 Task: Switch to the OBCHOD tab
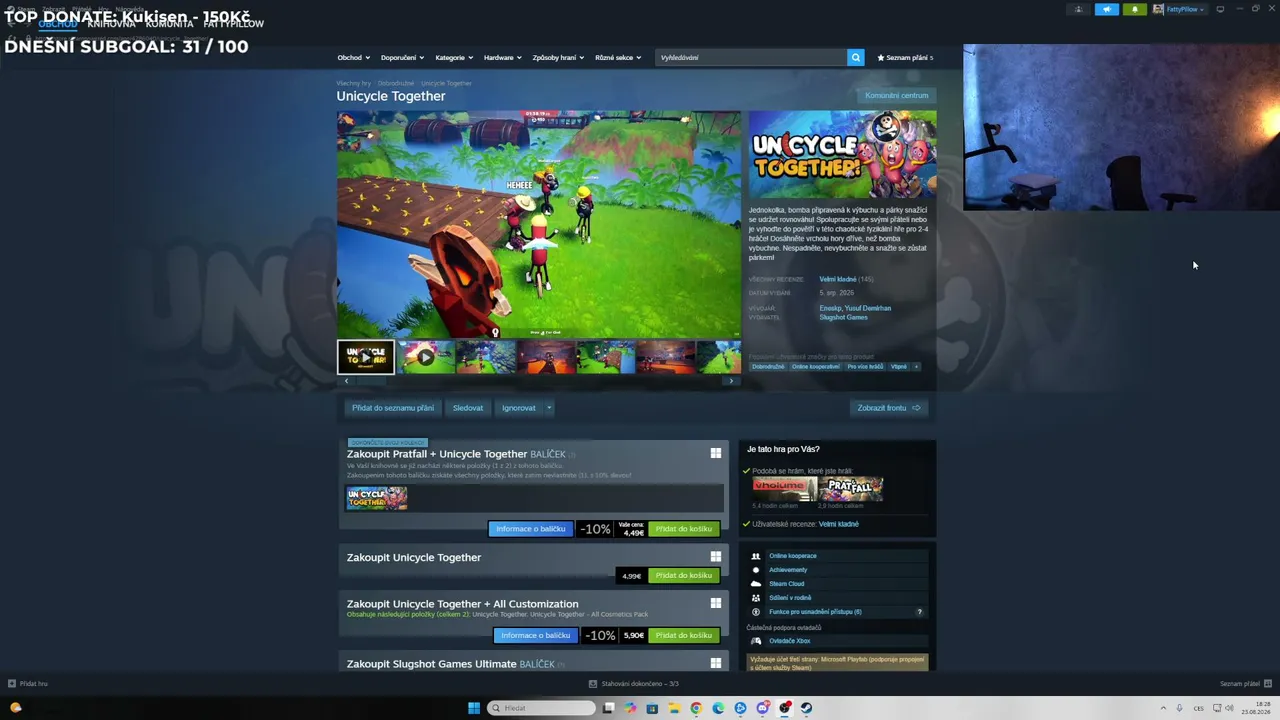tap(58, 24)
